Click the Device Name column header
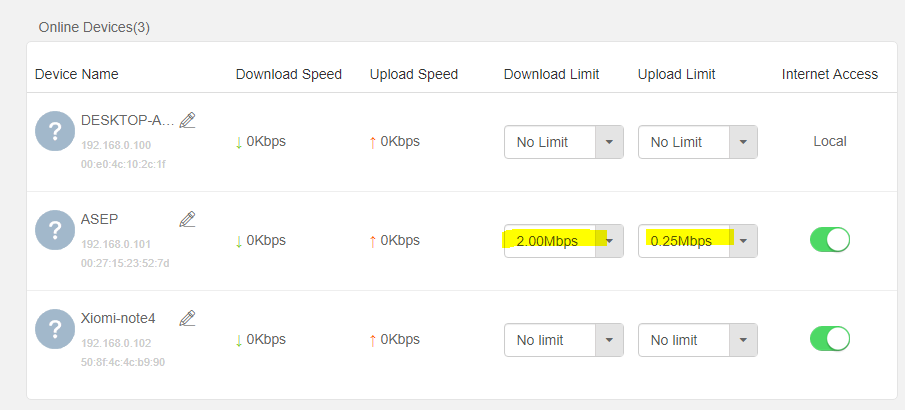905x410 pixels. coord(77,74)
